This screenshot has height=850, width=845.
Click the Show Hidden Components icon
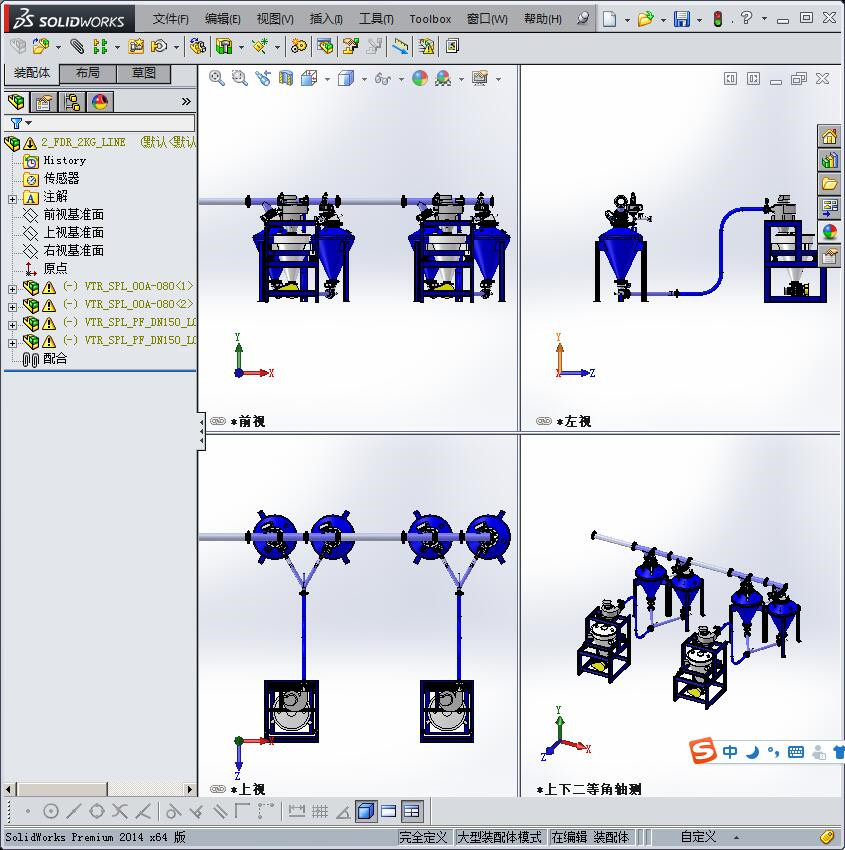click(197, 47)
